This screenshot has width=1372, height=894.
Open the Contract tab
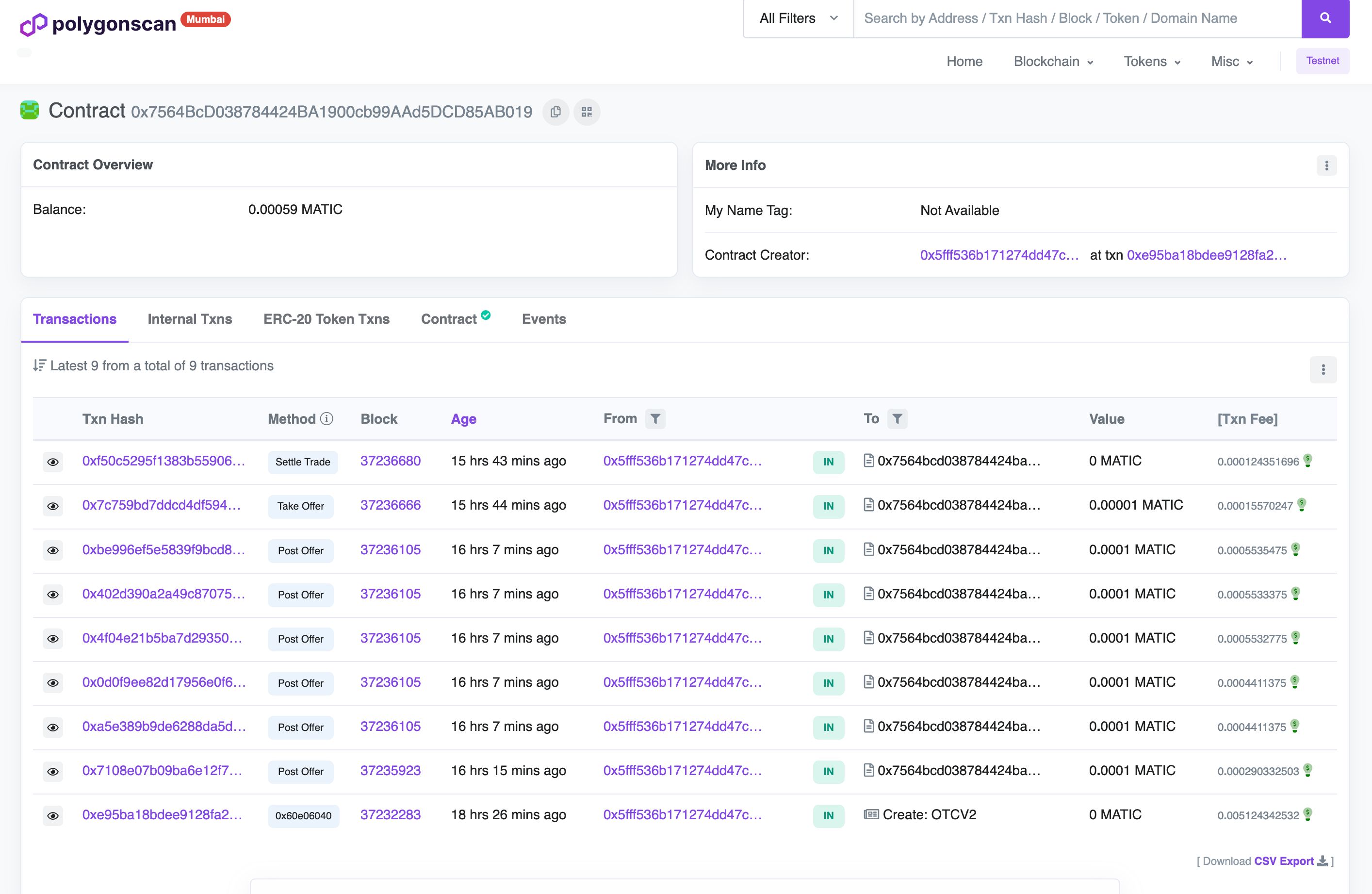449,319
